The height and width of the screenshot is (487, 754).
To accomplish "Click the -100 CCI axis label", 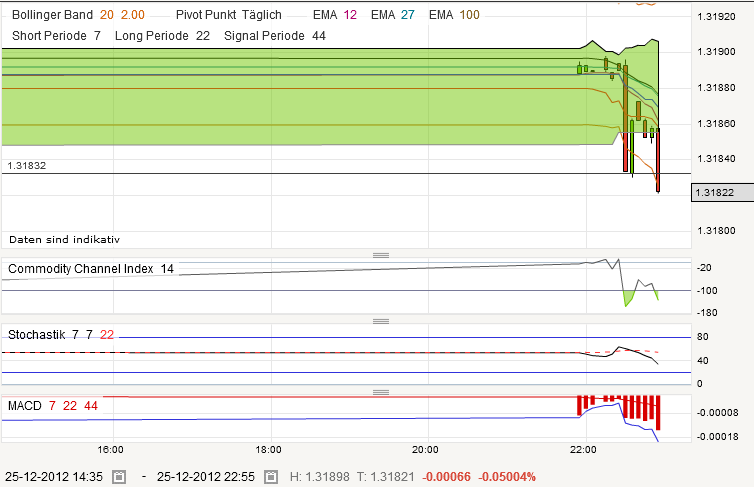I will pyautogui.click(x=707, y=290).
